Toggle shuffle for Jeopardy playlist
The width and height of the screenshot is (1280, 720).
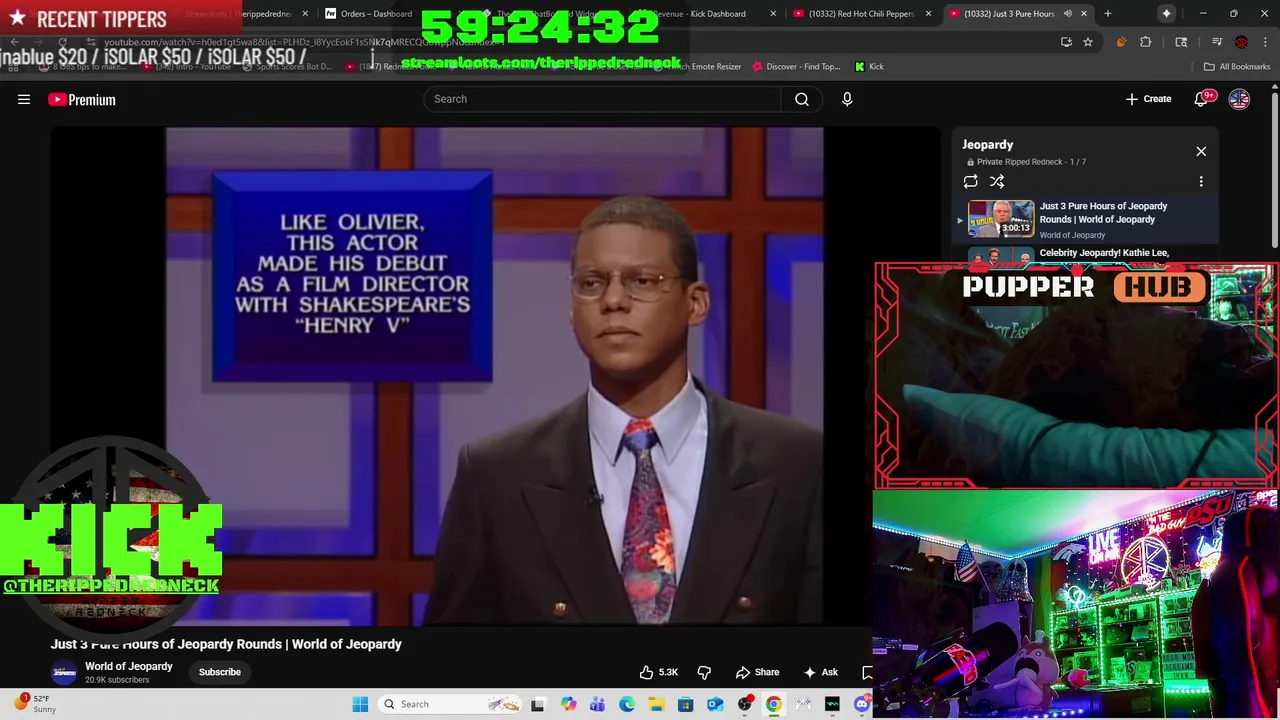[997, 181]
